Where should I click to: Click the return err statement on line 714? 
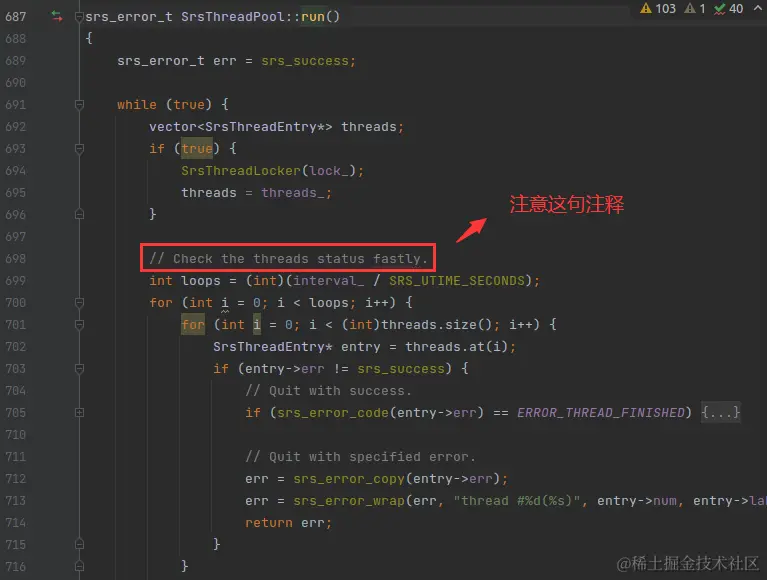coord(288,523)
